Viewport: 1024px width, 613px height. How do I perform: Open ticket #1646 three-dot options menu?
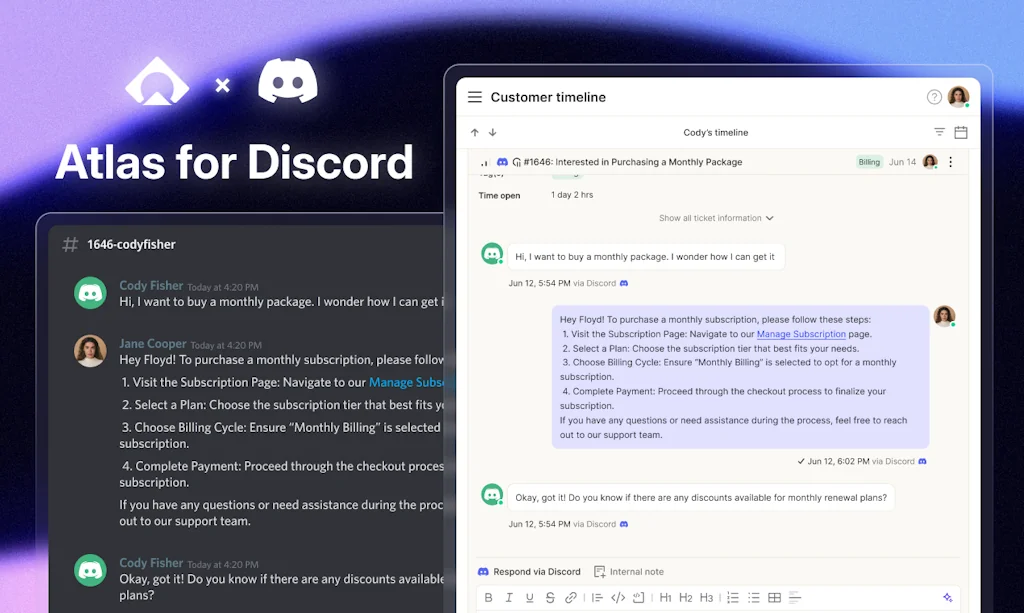pyautogui.click(x=950, y=162)
